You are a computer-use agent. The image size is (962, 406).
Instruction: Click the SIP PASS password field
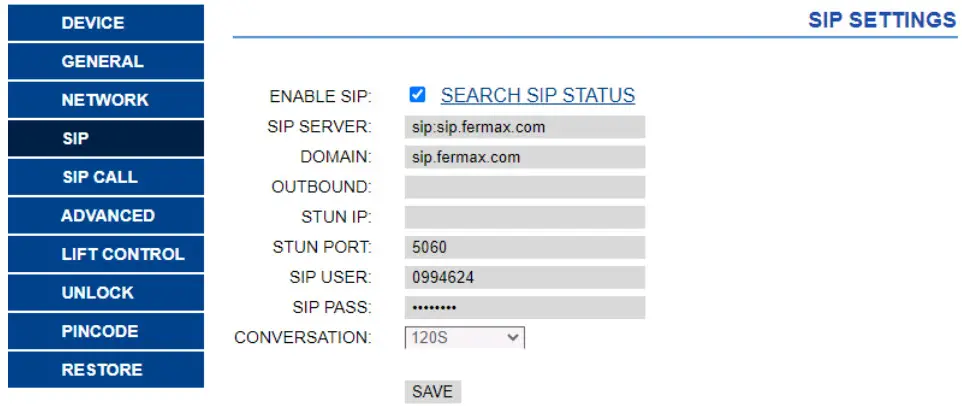(524, 307)
